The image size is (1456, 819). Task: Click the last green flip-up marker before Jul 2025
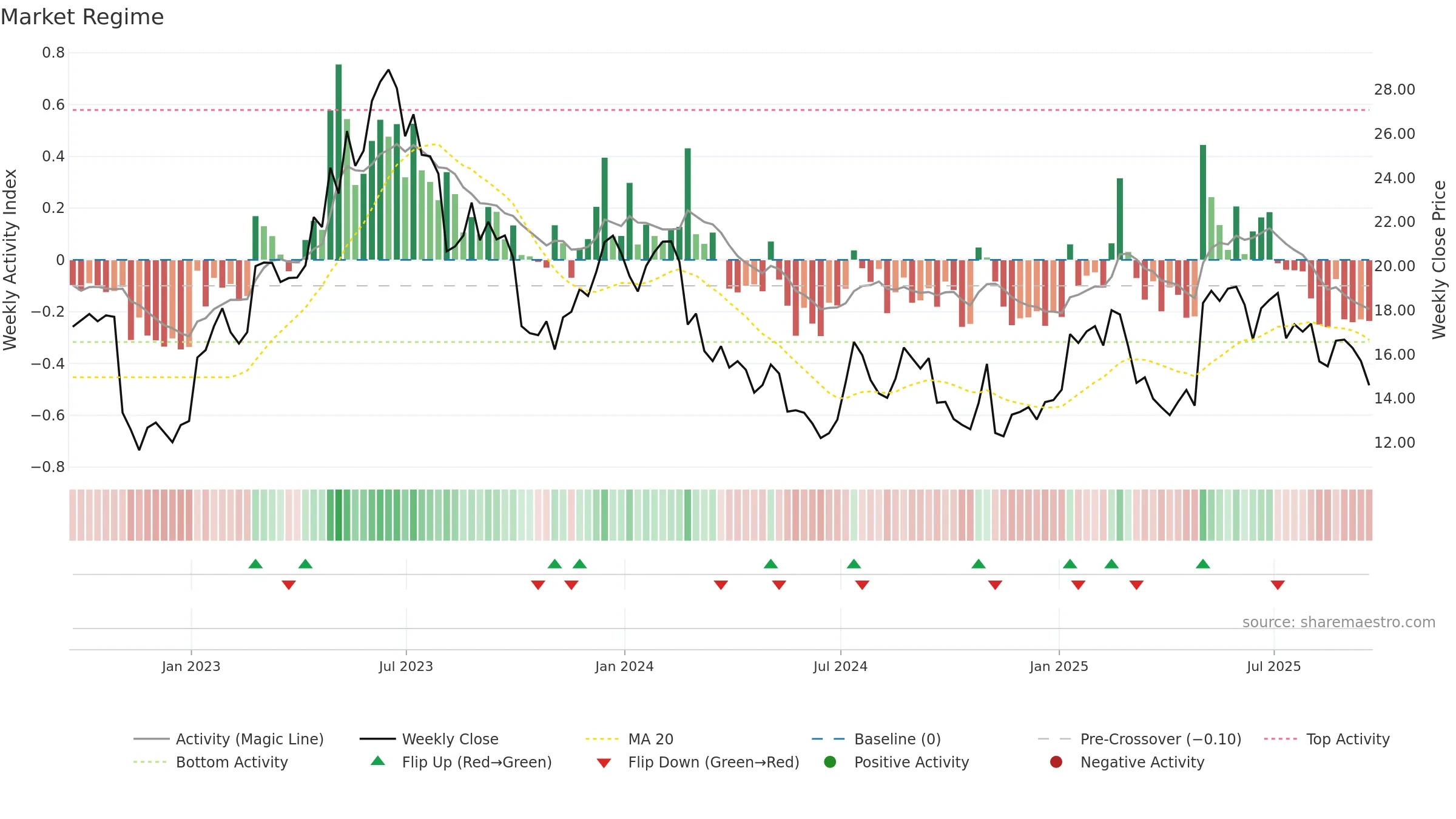point(1203,564)
